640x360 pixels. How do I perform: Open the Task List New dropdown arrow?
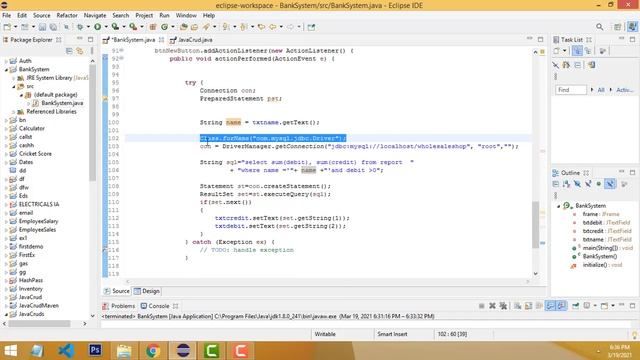564,51
